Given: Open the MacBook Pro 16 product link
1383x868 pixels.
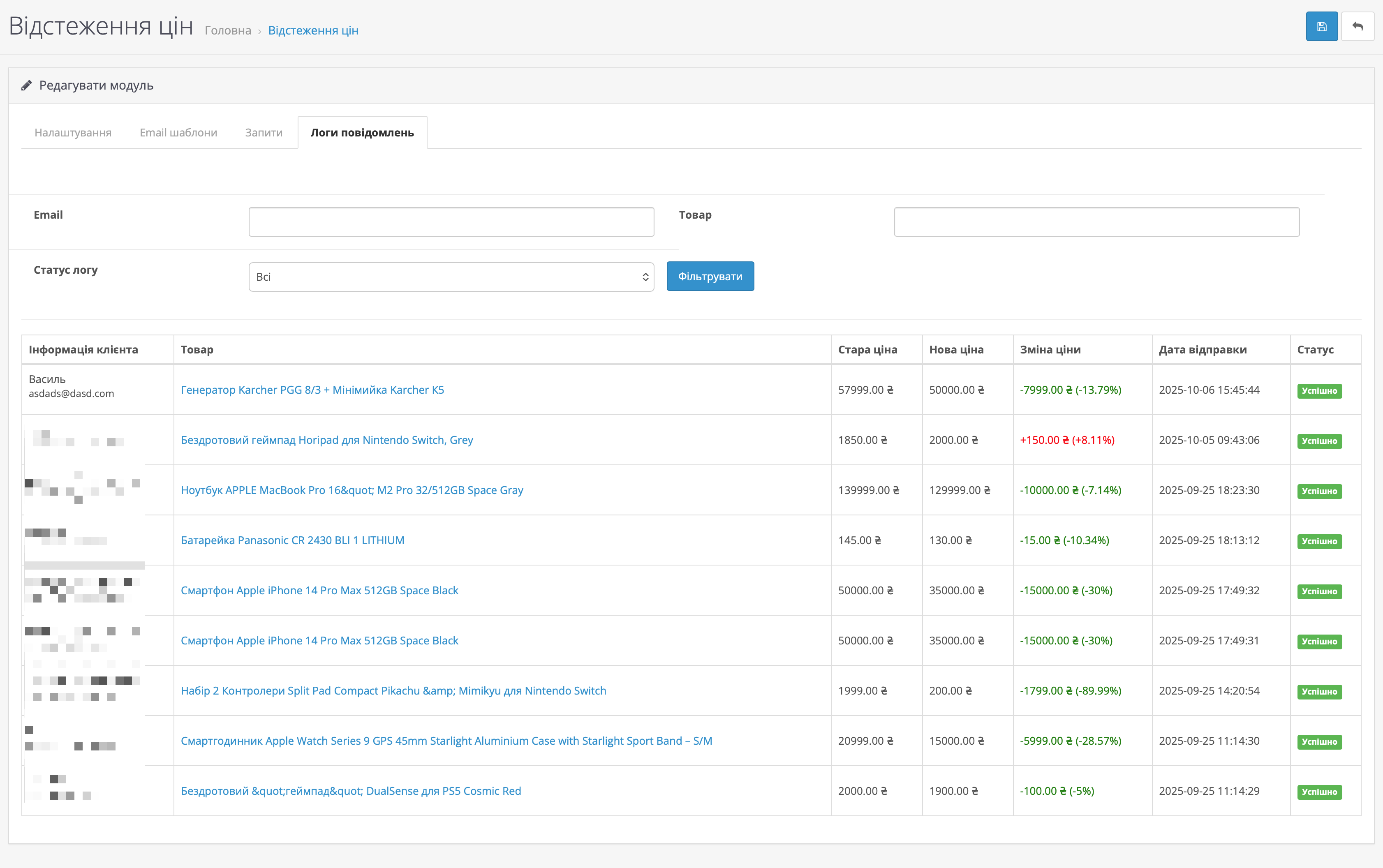Looking at the screenshot, I should coord(352,490).
